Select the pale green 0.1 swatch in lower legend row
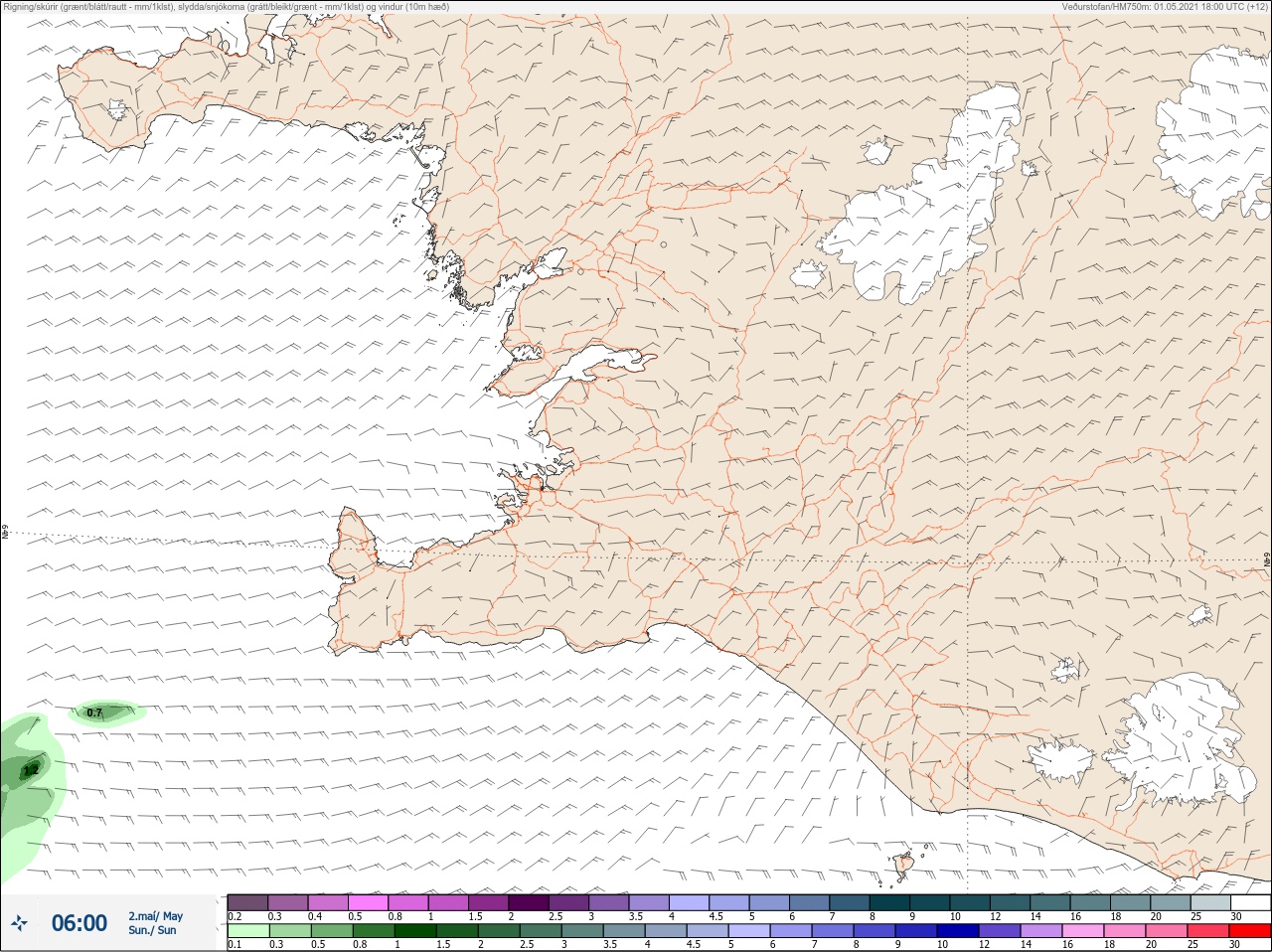 tap(247, 931)
